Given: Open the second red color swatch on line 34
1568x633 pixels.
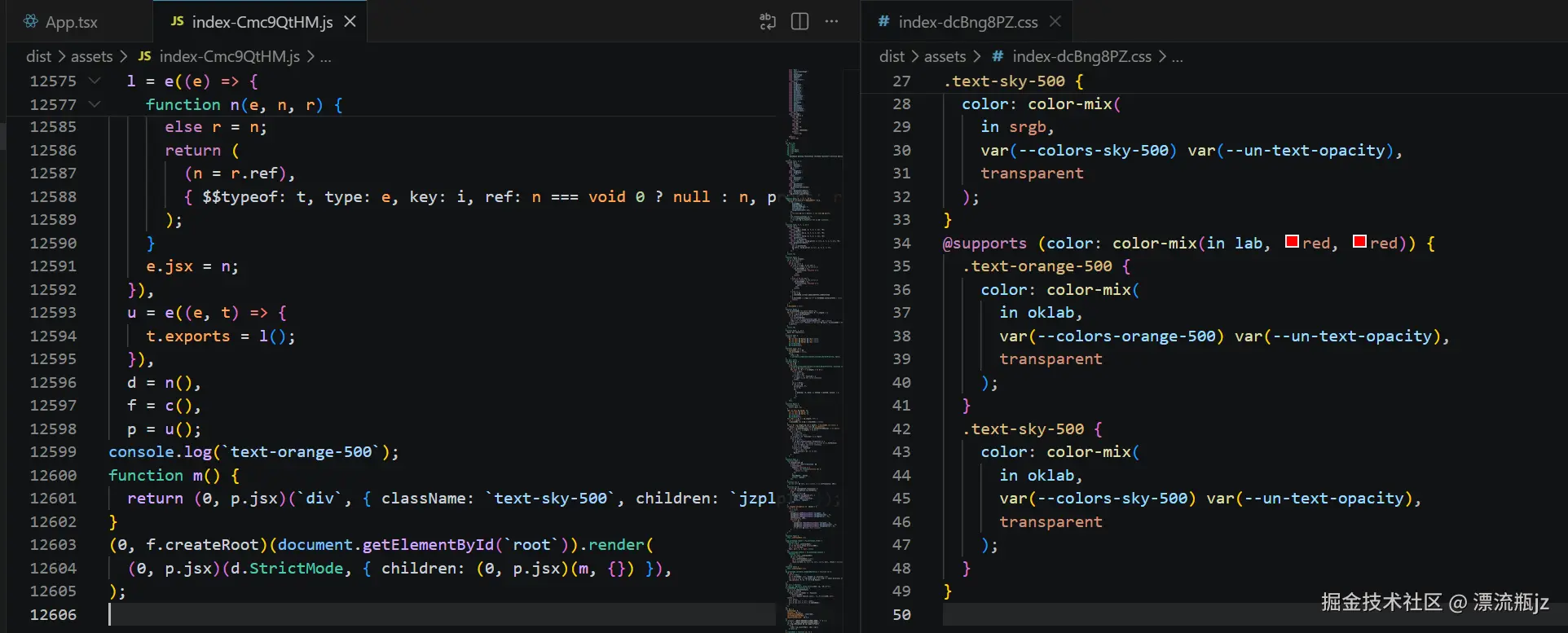Looking at the screenshot, I should 1359,242.
